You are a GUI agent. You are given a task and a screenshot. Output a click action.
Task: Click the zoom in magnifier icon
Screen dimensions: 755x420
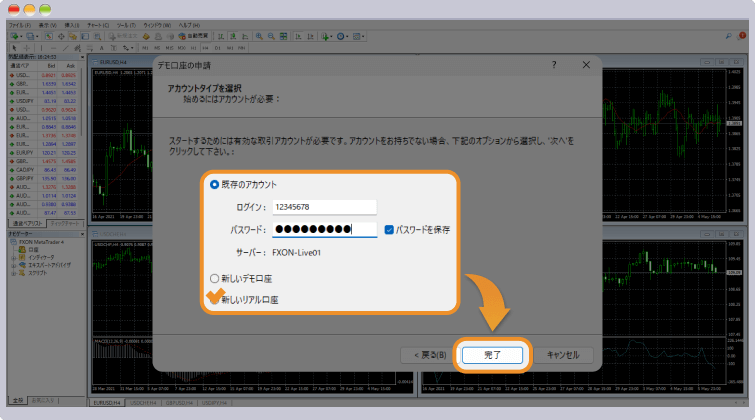(259, 36)
